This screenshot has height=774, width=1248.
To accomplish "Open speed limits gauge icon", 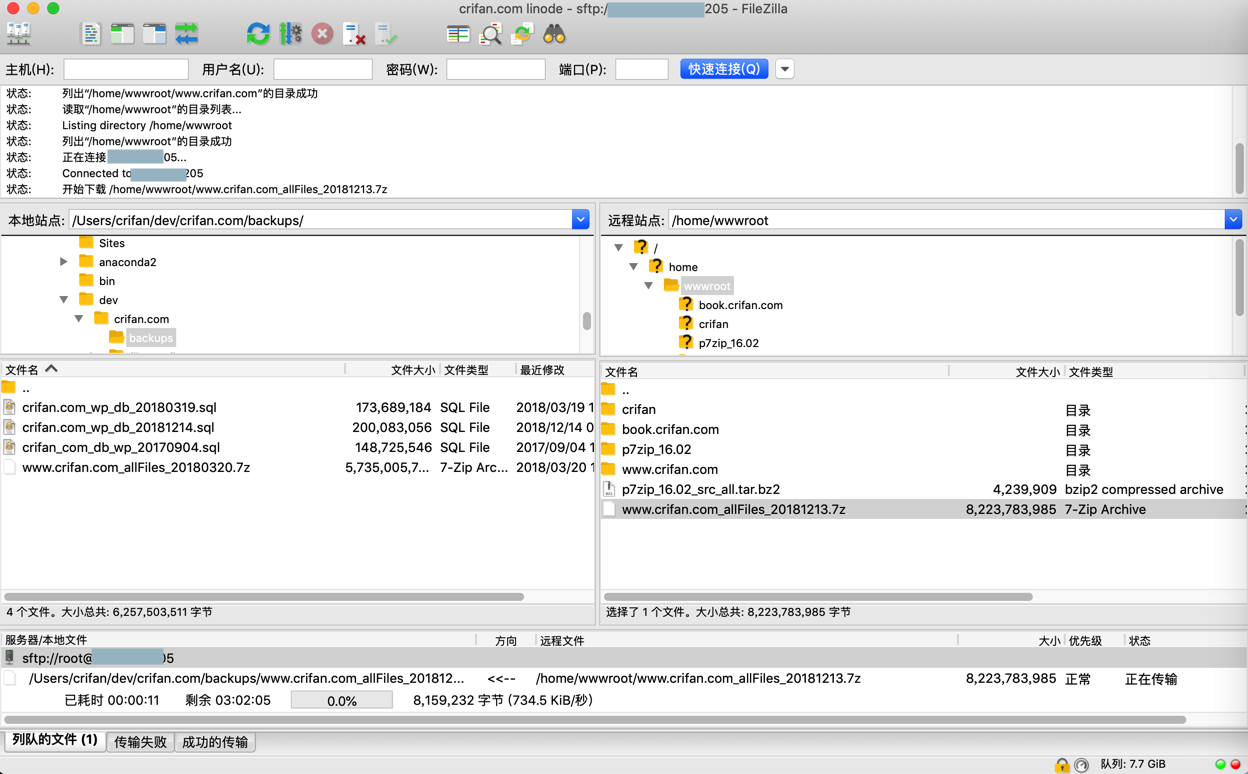I will pyautogui.click(x=1081, y=765).
